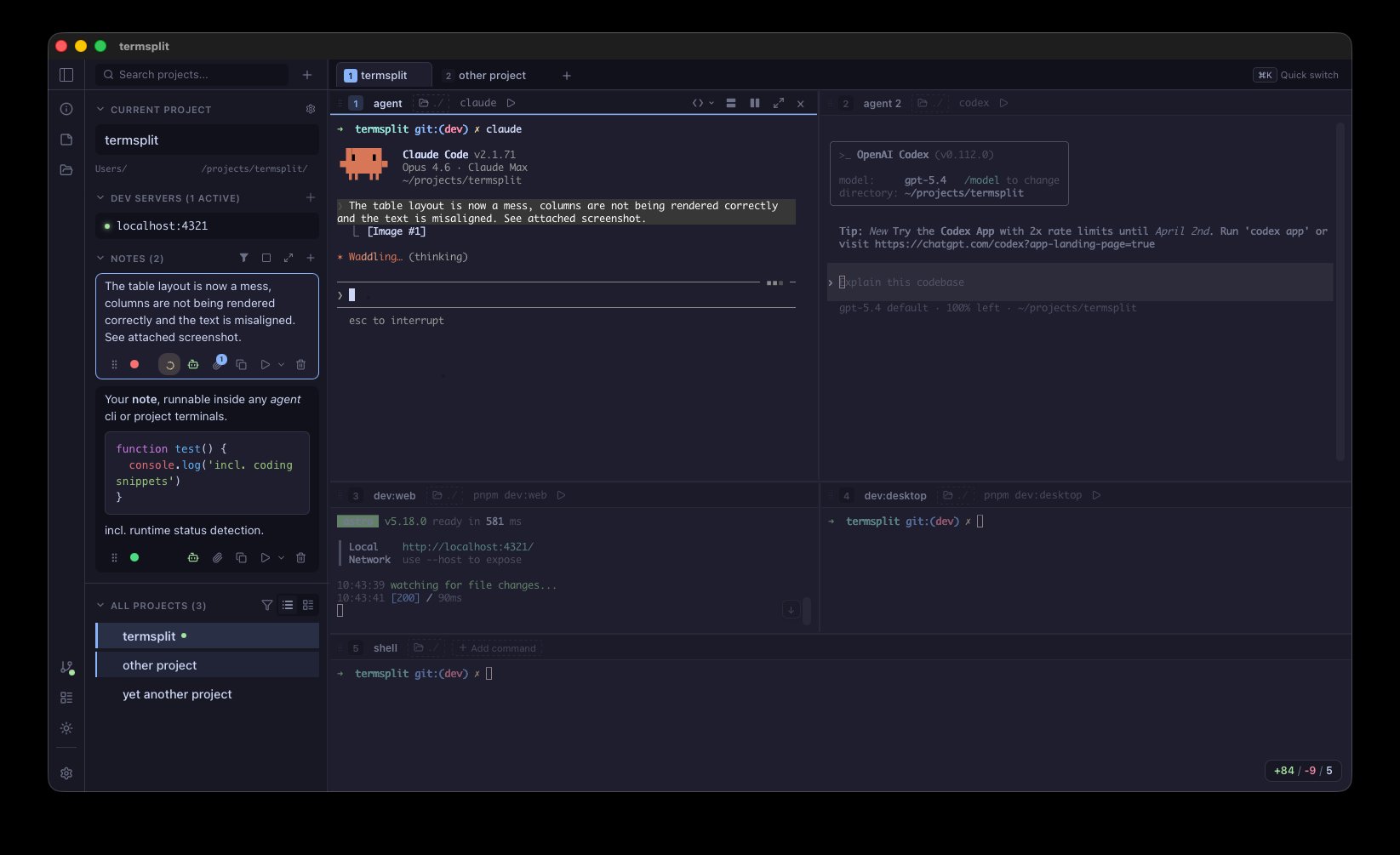Add a command to the shell pane

pos(498,647)
